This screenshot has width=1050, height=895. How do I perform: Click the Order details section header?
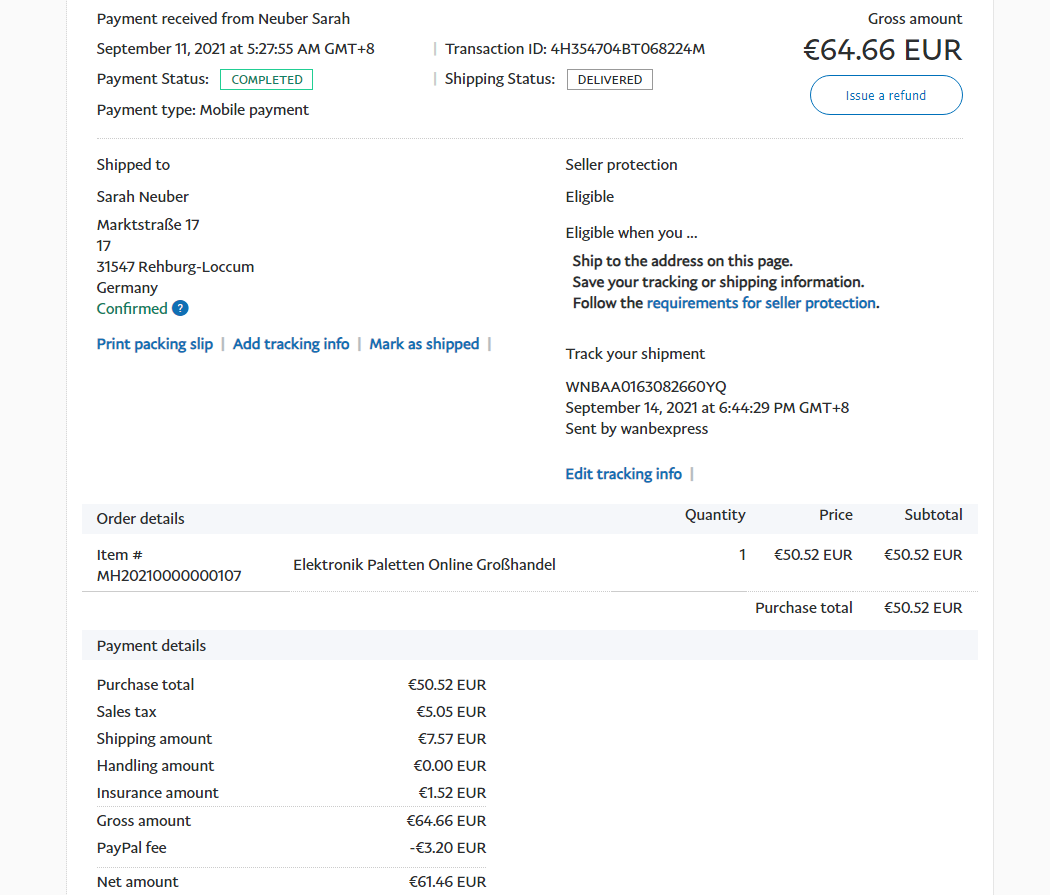pos(141,519)
